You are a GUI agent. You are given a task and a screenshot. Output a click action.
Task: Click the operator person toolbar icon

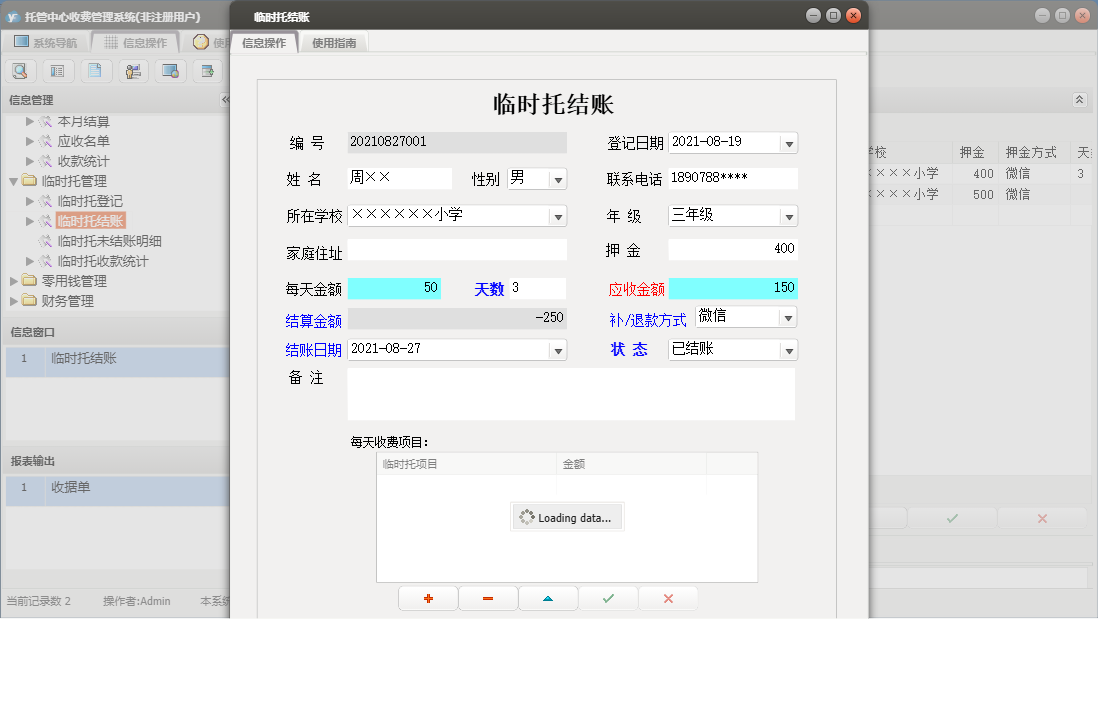(132, 70)
